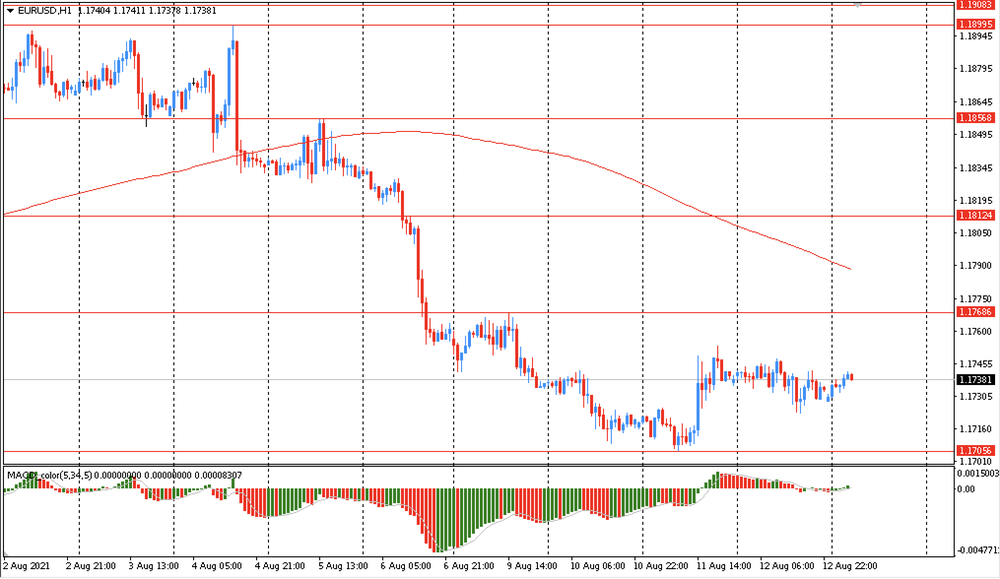Click the 1.18795 price scale value
Viewport: 1000px width, 579px height.
point(976,69)
